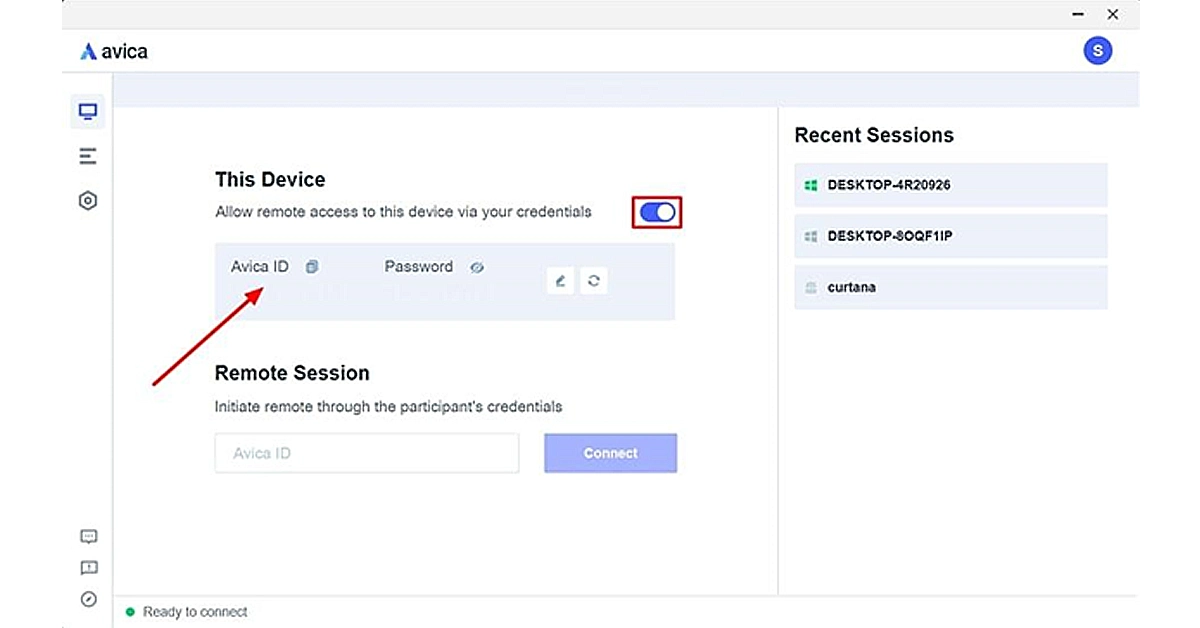
Task: Click the Password label
Action: pyautogui.click(x=419, y=267)
